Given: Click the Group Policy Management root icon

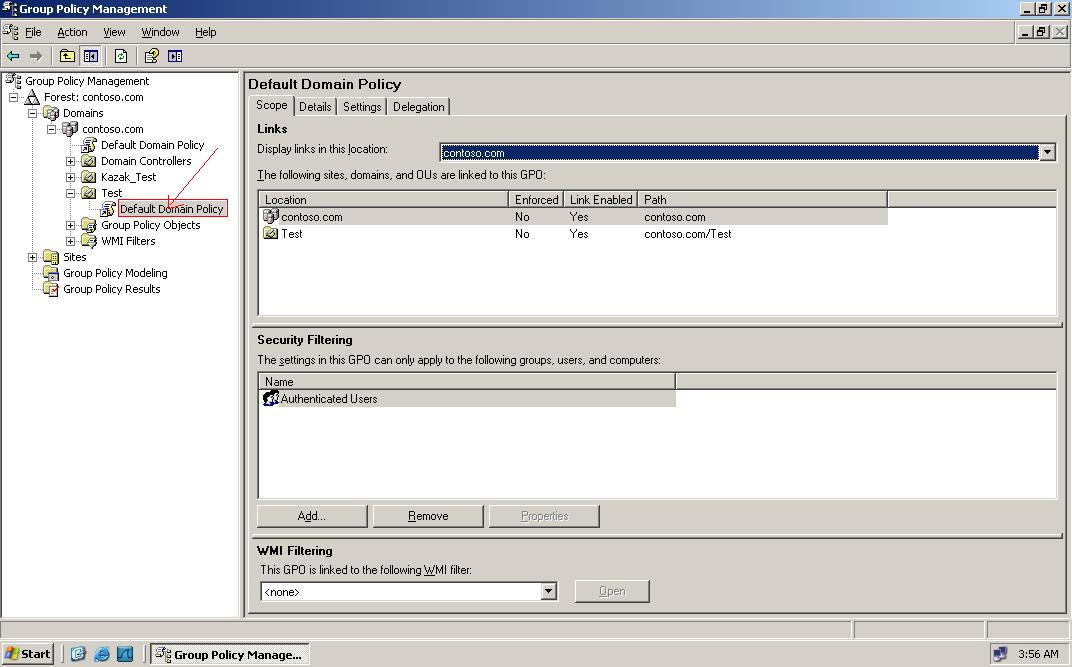Looking at the screenshot, I should coord(13,81).
